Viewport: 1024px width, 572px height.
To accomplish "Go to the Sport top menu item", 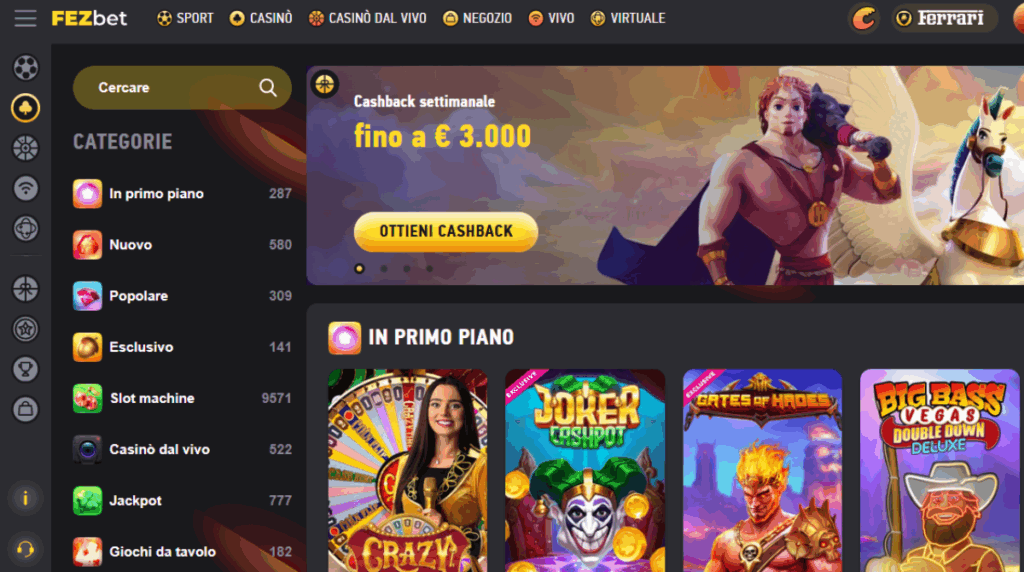I will [185, 18].
